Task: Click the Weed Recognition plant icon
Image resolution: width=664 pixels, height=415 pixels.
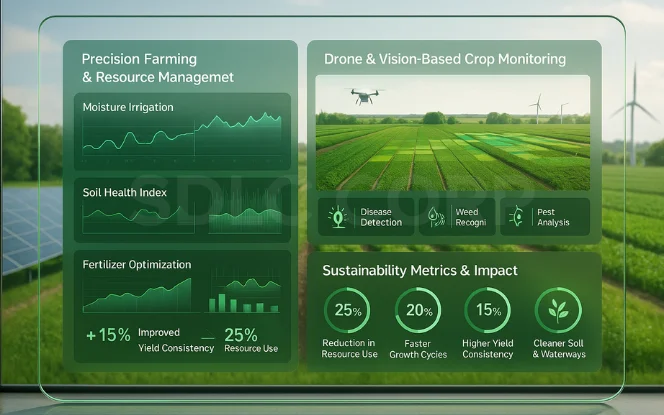Action: point(433,216)
